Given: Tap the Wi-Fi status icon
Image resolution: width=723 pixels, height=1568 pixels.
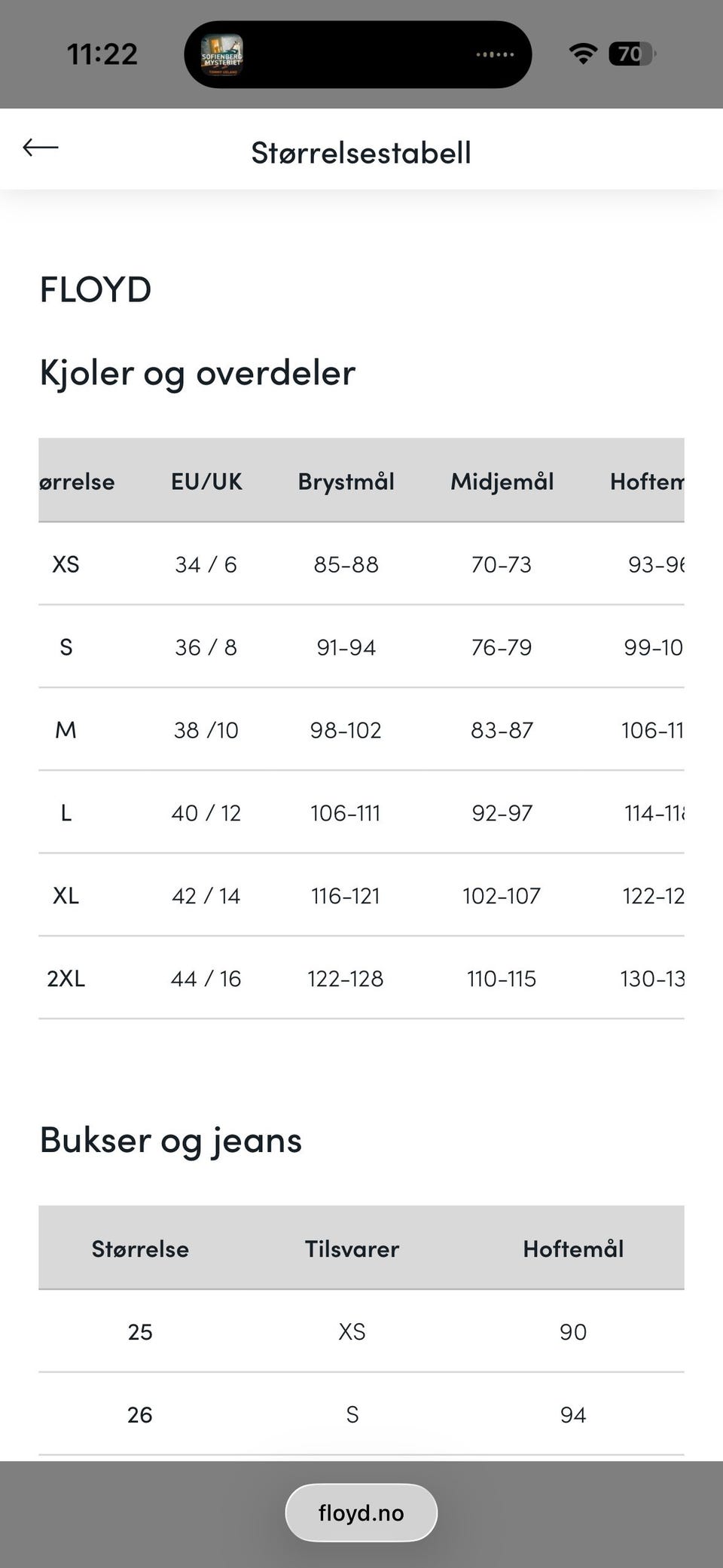Looking at the screenshot, I should (583, 53).
